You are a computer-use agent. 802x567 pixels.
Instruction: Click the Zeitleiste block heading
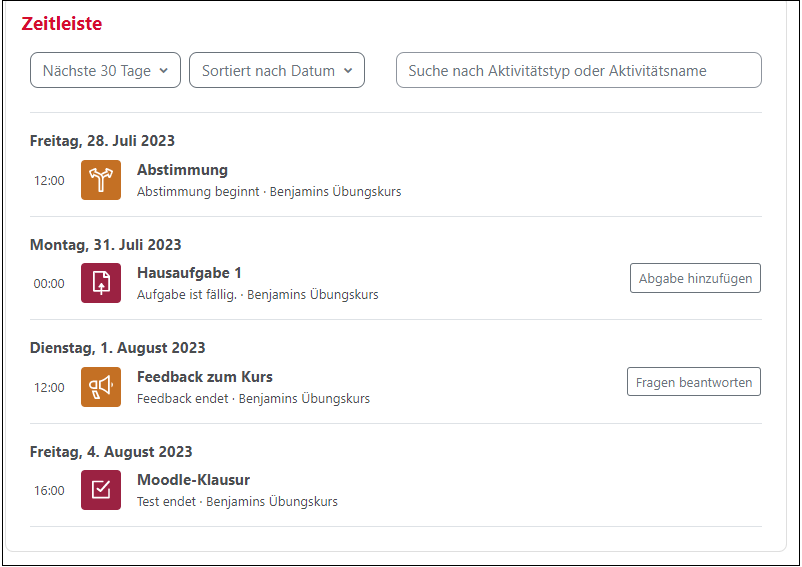tap(62, 24)
